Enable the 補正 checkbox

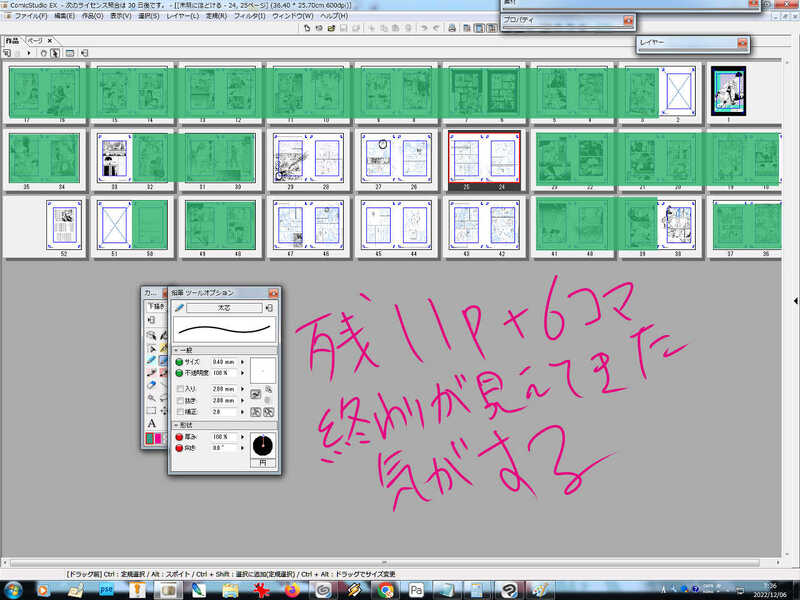180,412
